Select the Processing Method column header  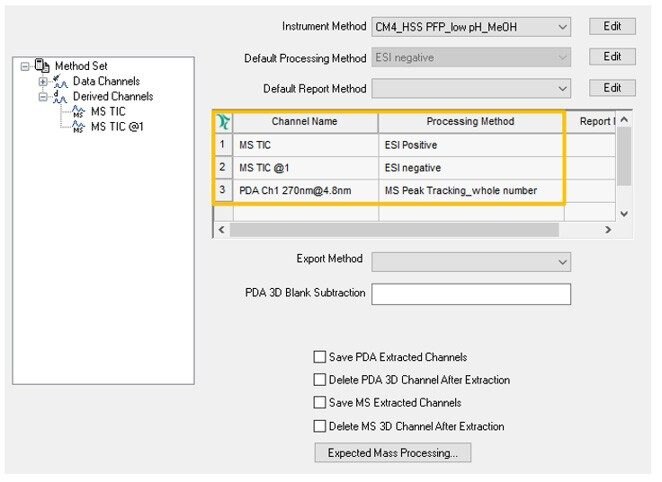tap(471, 122)
